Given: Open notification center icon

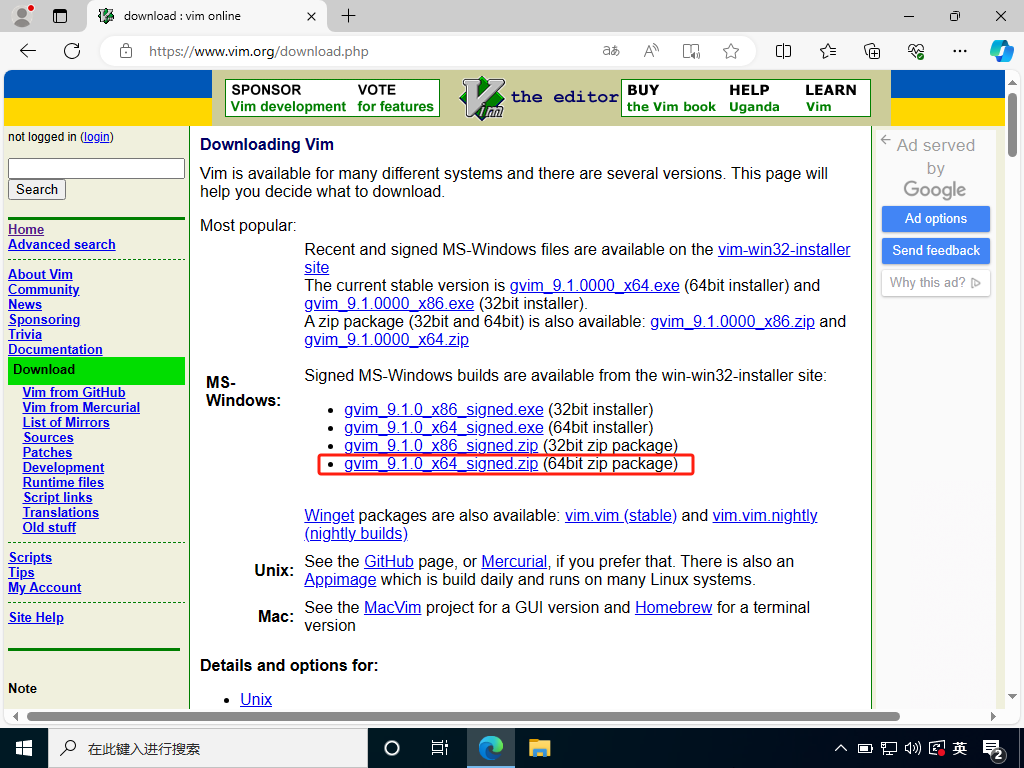Looking at the screenshot, I should click(993, 750).
